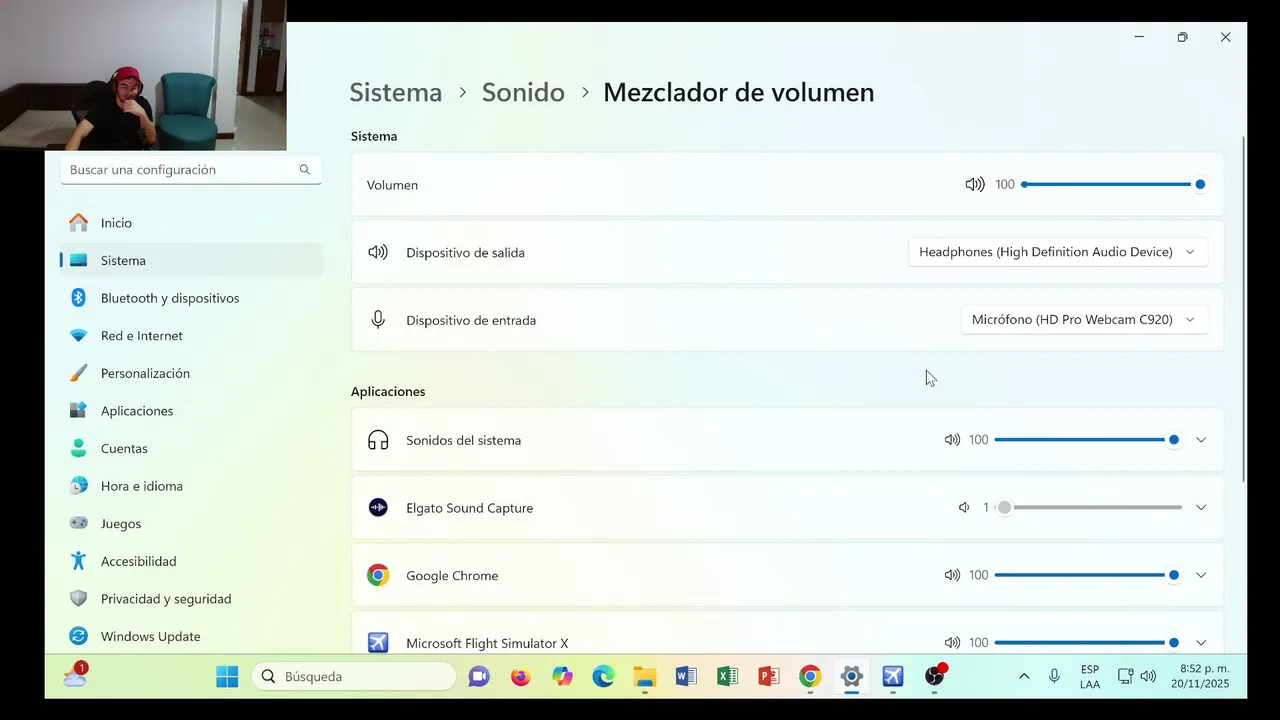The image size is (1280, 720).
Task: Click the Dispositivo de entrada microphone icon
Action: point(378,320)
